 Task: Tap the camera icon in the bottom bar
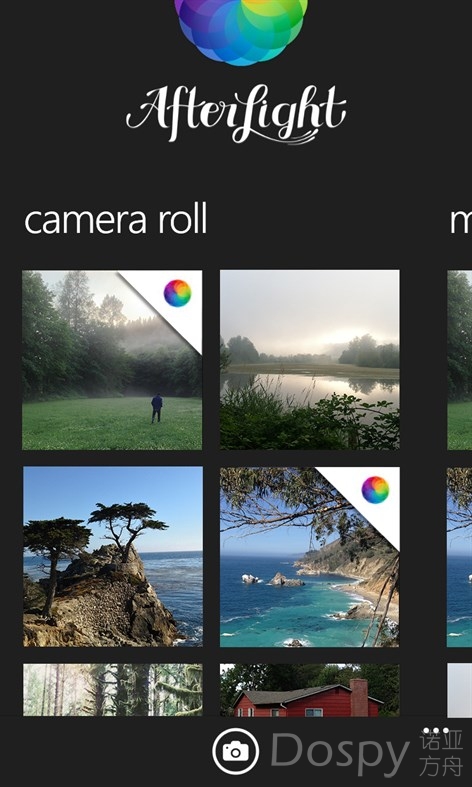[235, 751]
